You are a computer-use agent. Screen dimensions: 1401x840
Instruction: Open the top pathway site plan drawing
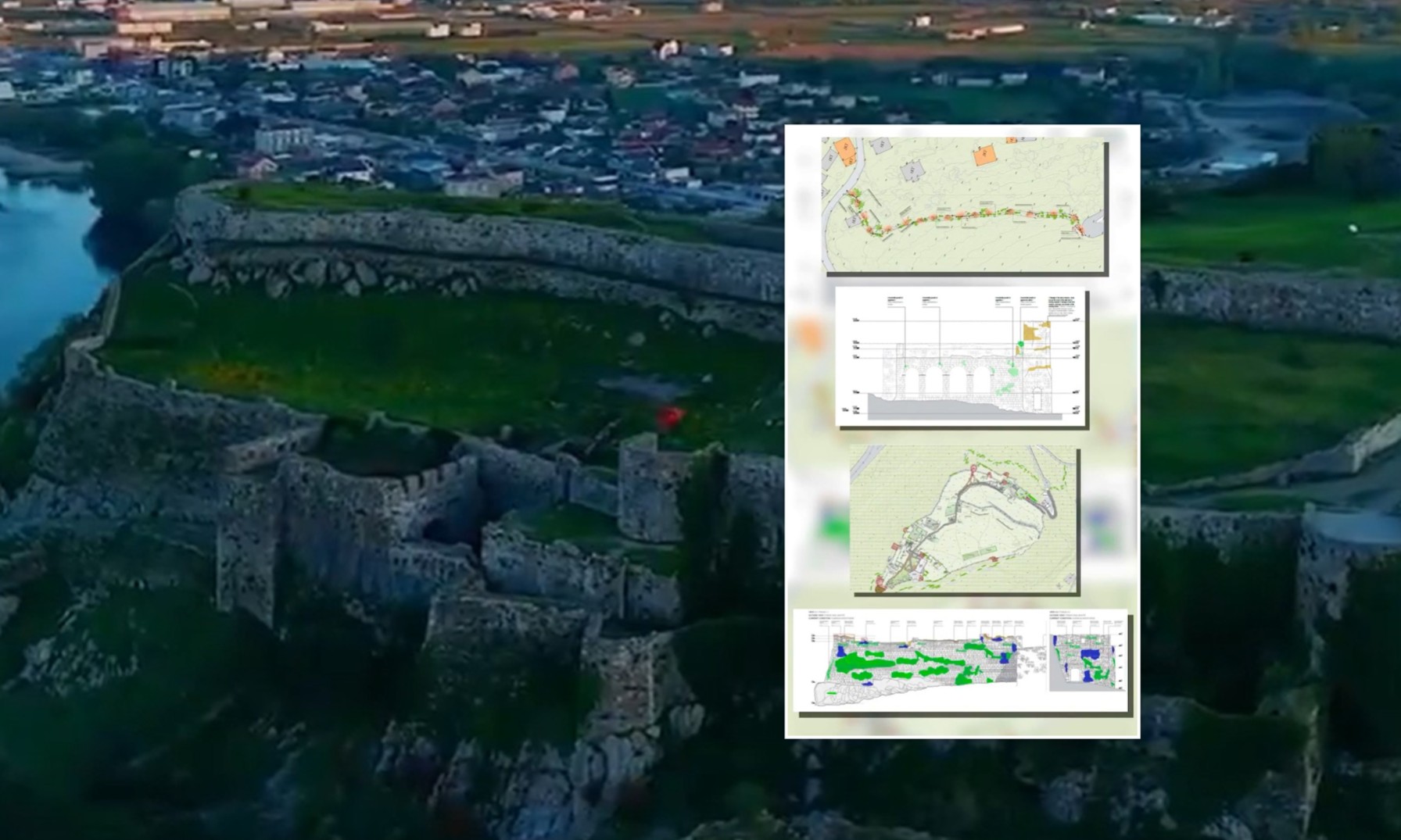click(x=964, y=205)
